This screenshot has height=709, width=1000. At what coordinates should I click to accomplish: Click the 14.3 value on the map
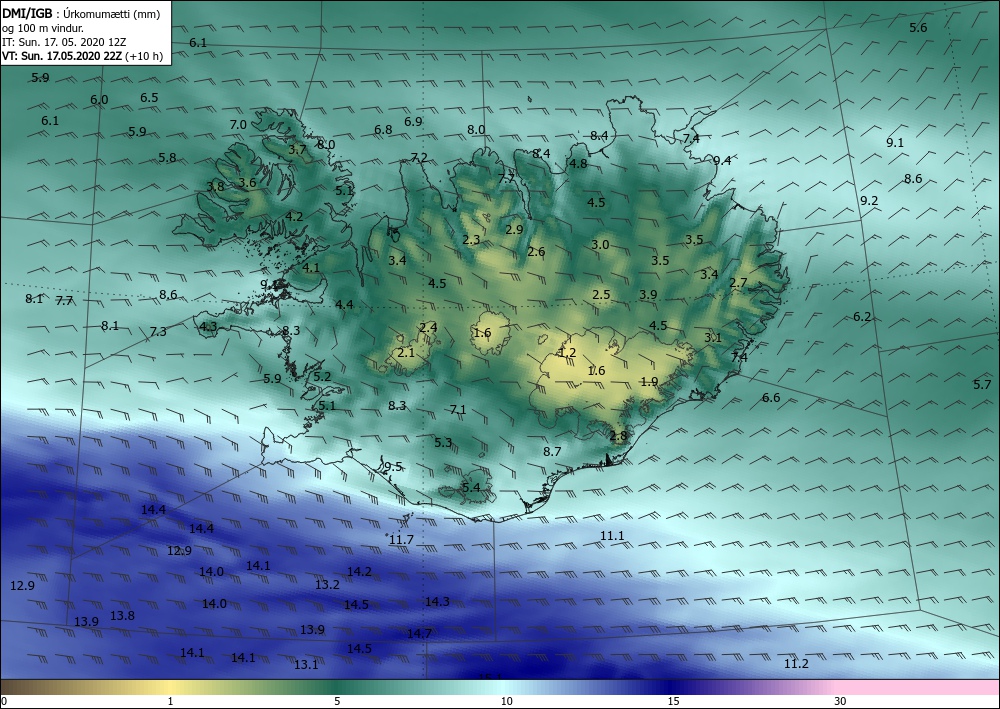[438, 601]
